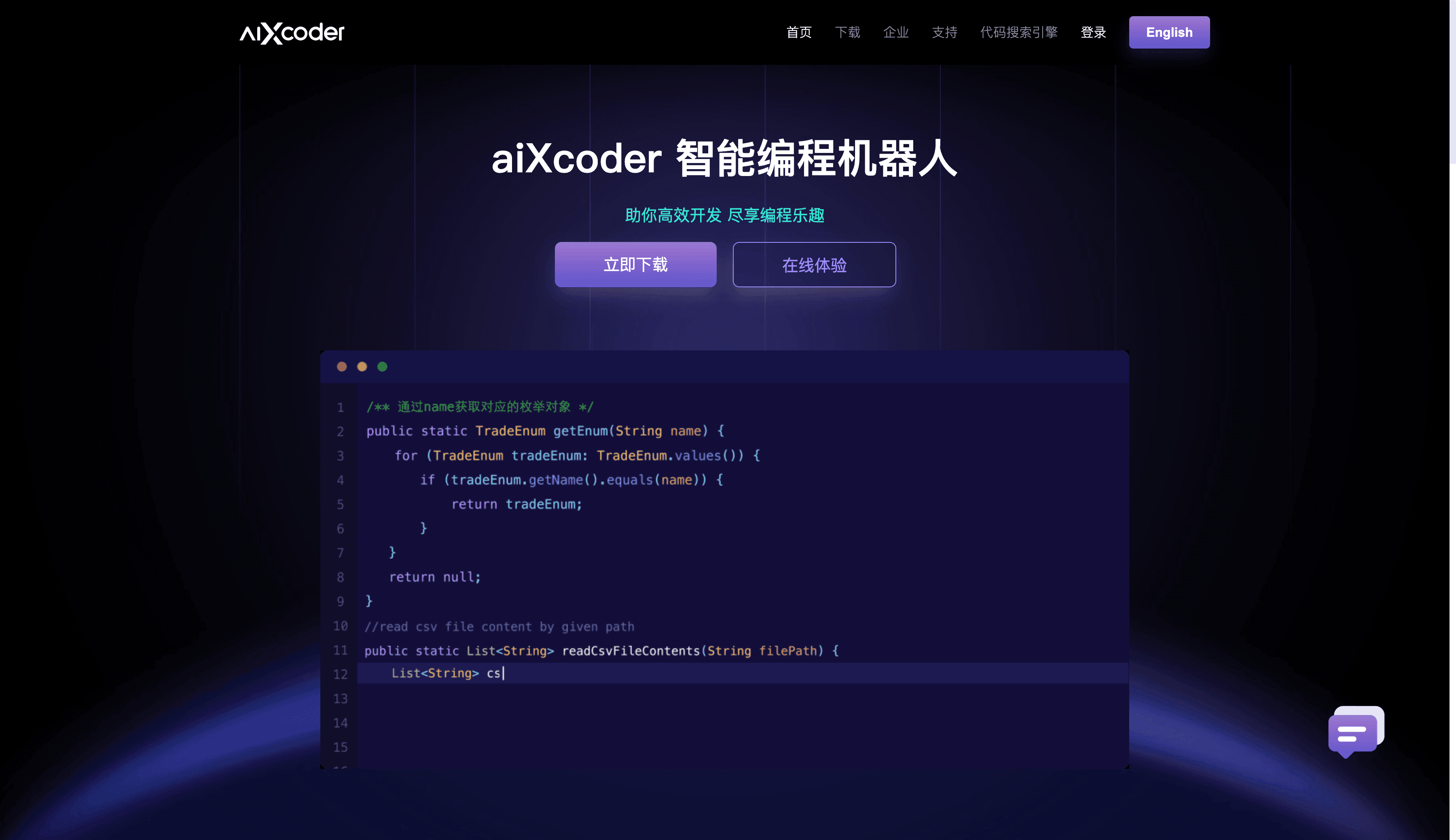This screenshot has height=840, width=1456.
Task: Expand 支持 support dropdown menu
Action: tap(944, 32)
